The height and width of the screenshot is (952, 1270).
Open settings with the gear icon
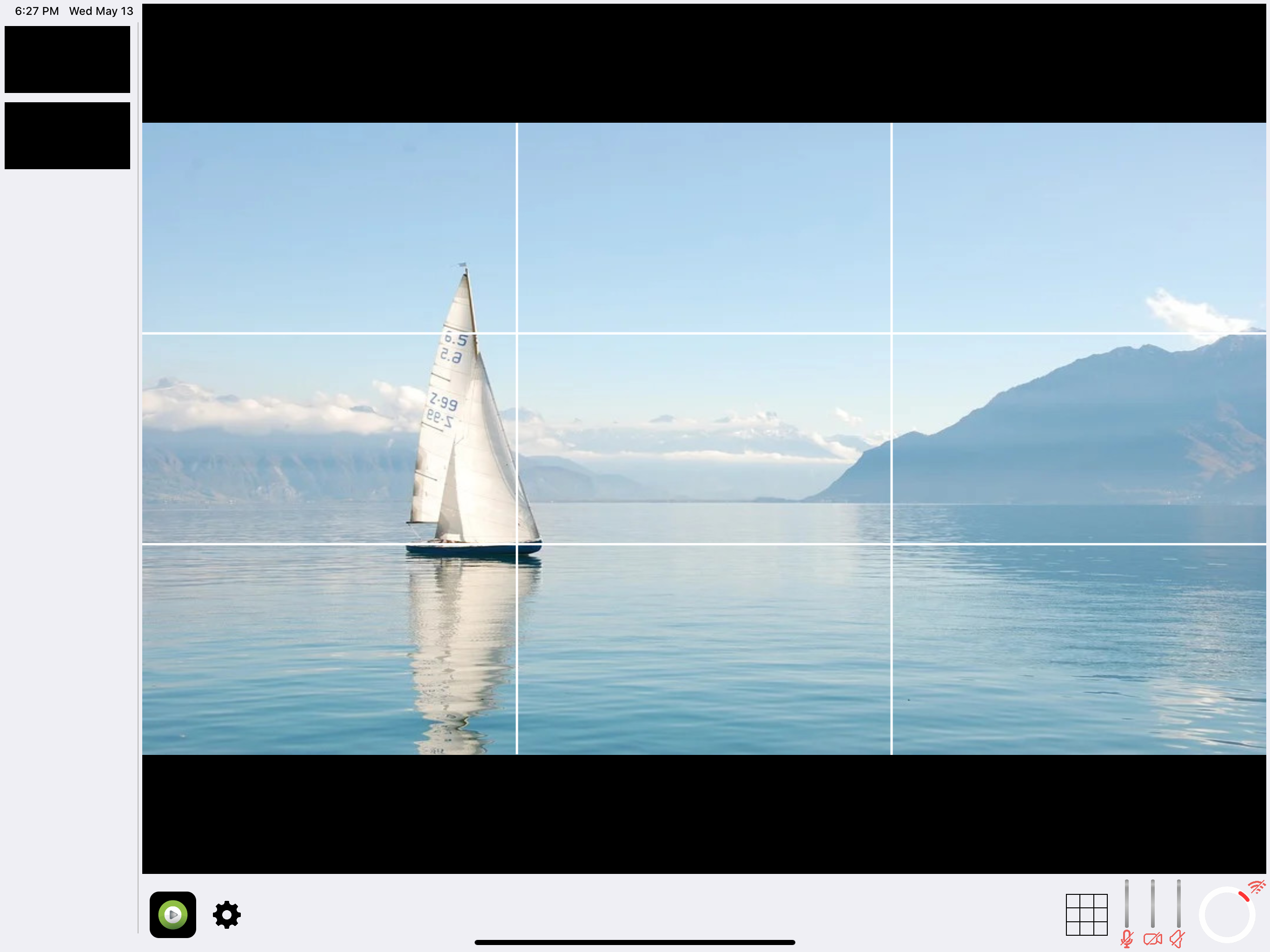[227, 915]
